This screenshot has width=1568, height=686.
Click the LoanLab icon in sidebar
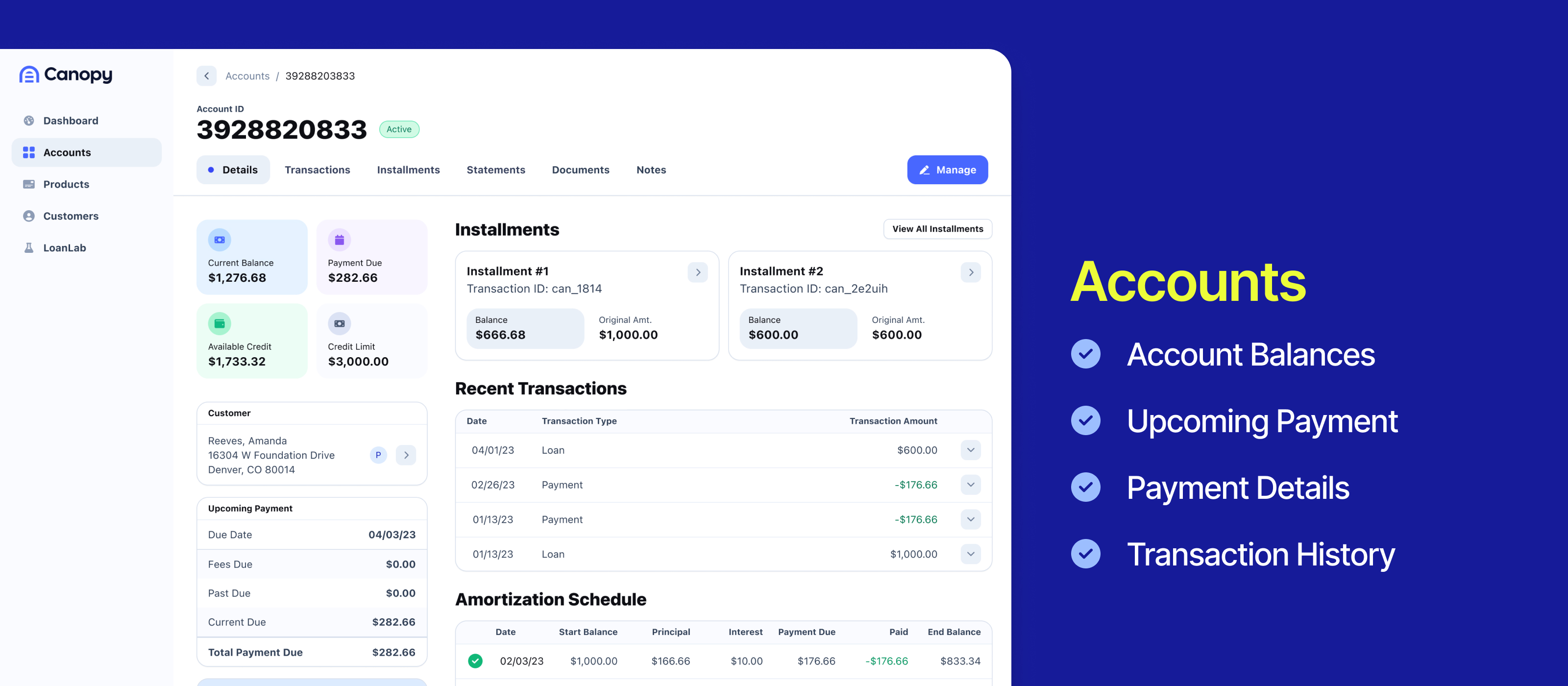(x=29, y=247)
